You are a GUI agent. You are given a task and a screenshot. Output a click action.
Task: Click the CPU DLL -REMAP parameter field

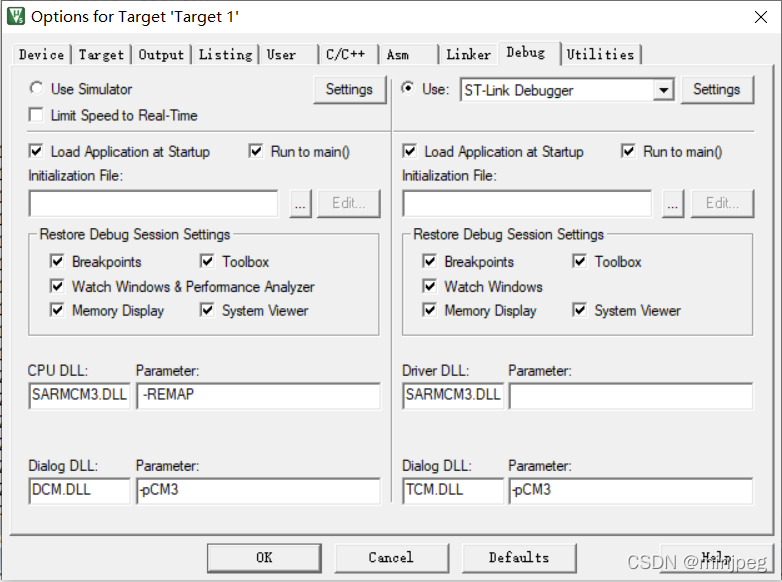[x=258, y=396]
